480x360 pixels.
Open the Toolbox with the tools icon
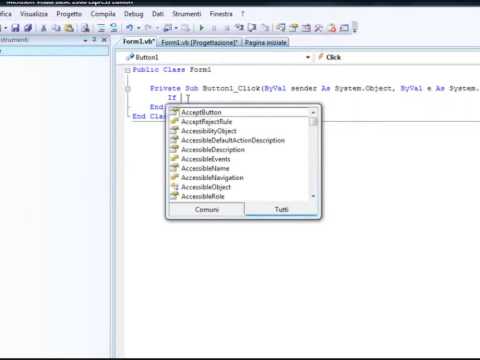318,28
